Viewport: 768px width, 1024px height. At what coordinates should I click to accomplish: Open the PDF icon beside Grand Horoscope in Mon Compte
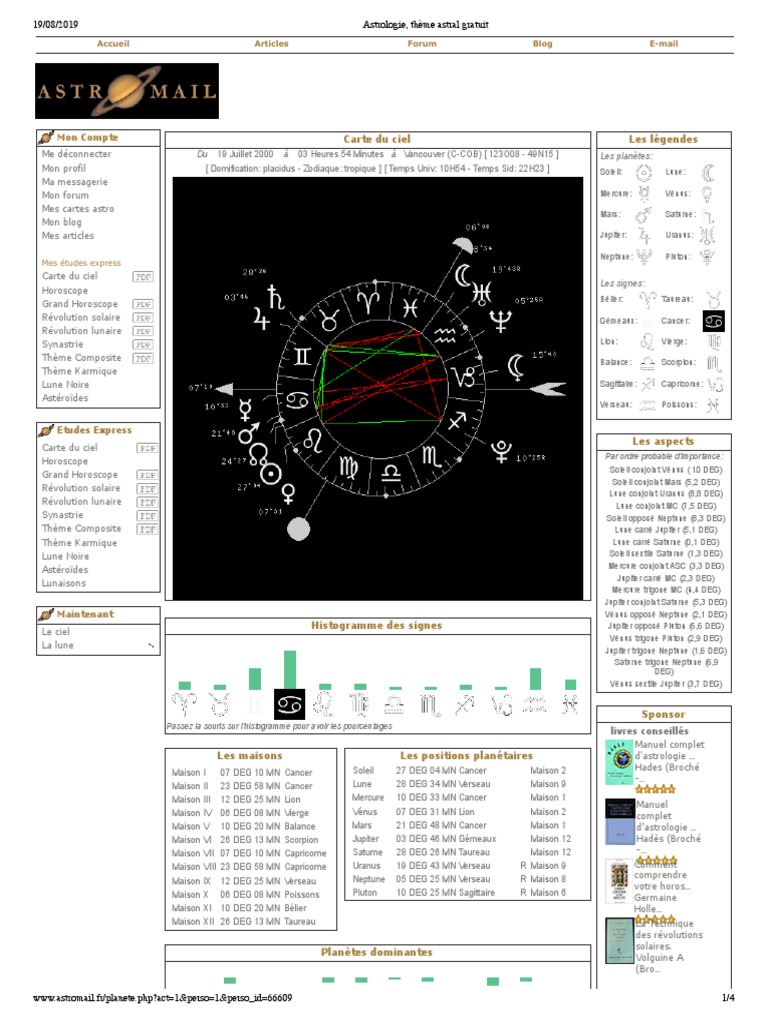pos(143,304)
